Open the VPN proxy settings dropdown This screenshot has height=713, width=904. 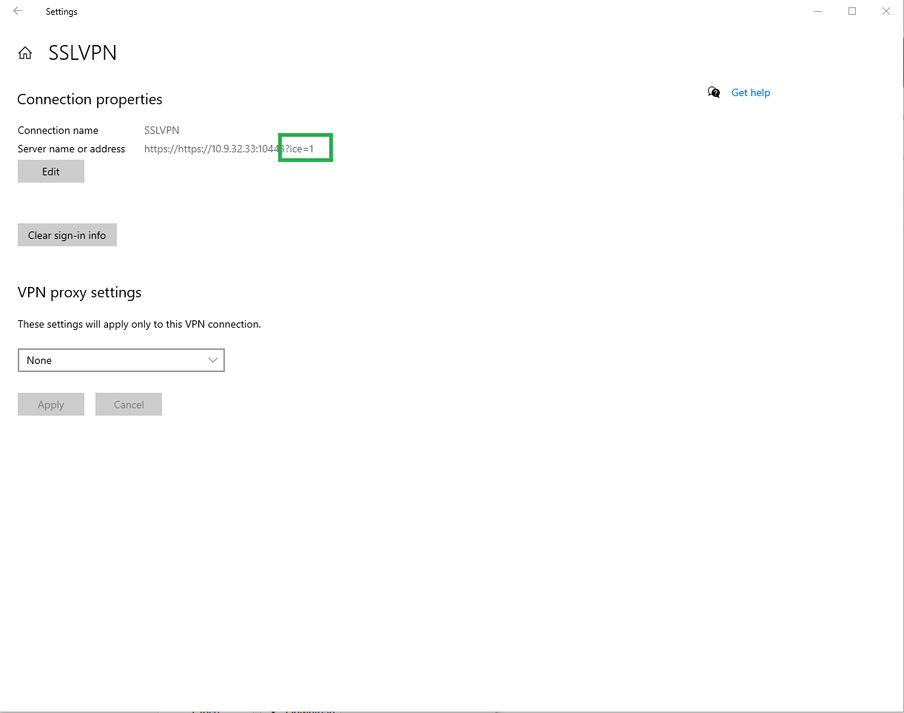[x=120, y=360]
